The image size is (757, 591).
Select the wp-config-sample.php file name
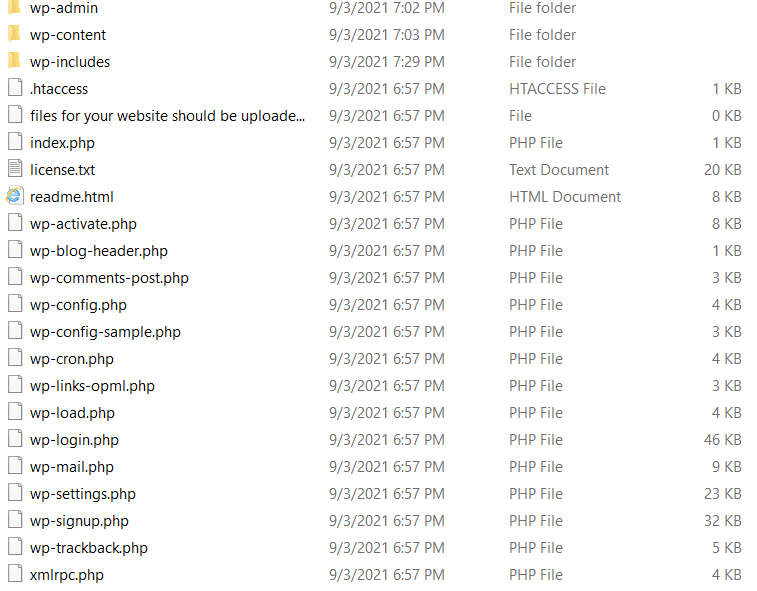coord(105,332)
